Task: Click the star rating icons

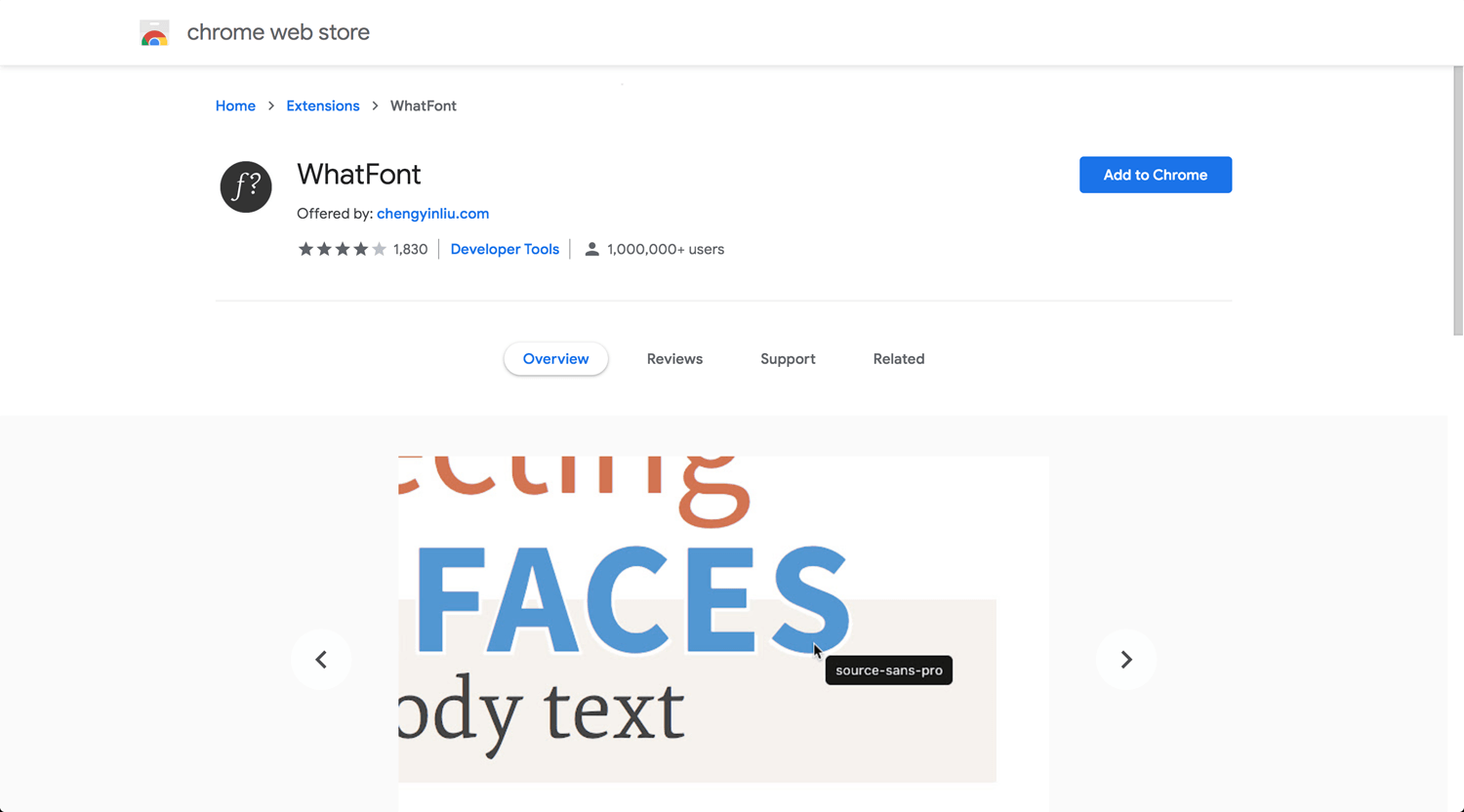Action: pos(342,249)
